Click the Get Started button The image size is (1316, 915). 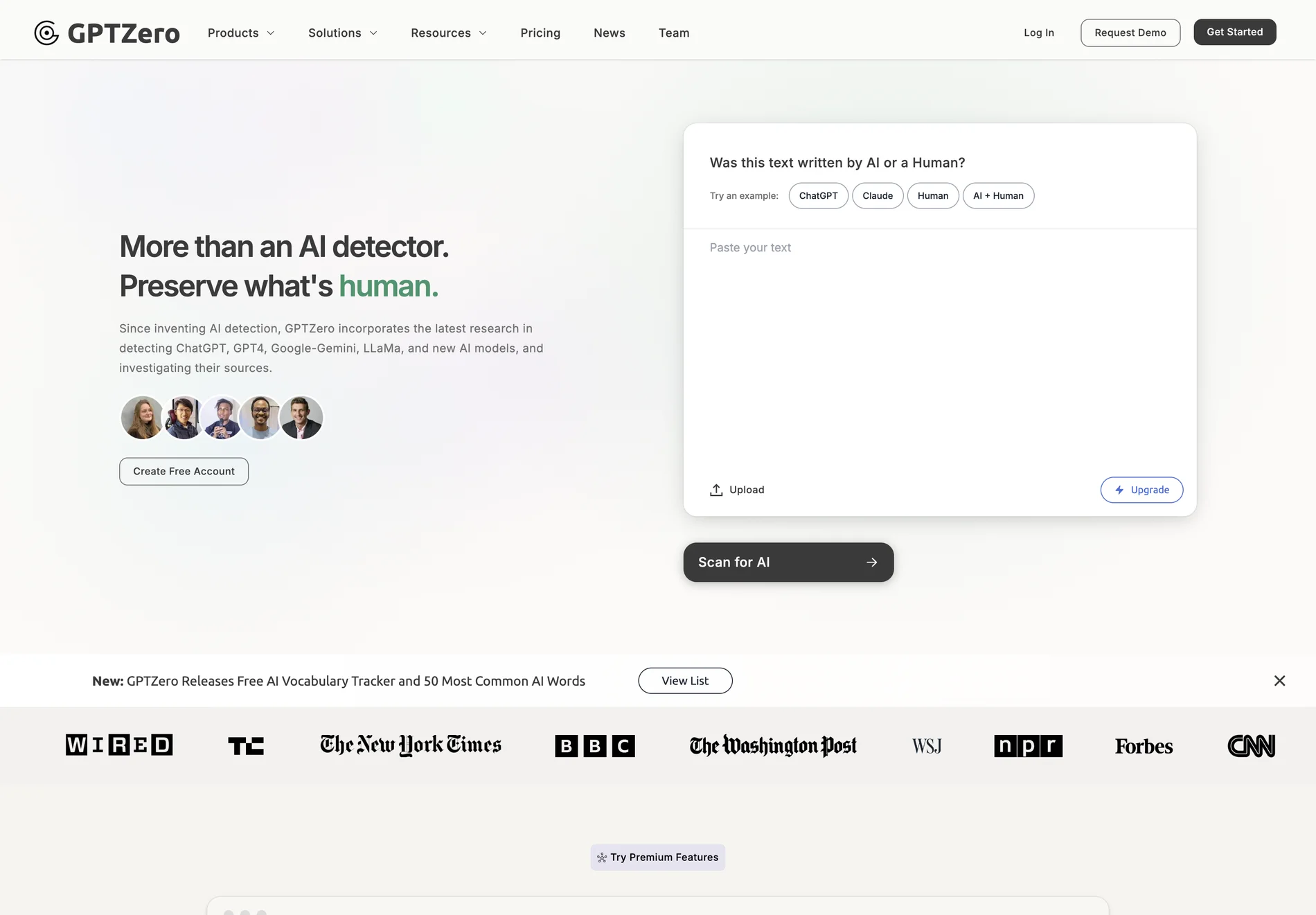click(x=1235, y=32)
